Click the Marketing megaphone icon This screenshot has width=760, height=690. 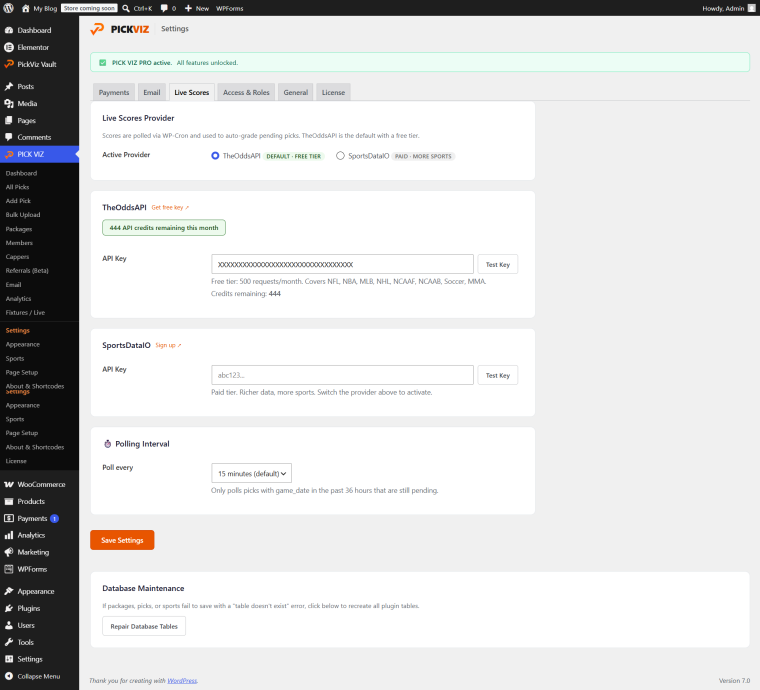pyautogui.click(x=9, y=552)
